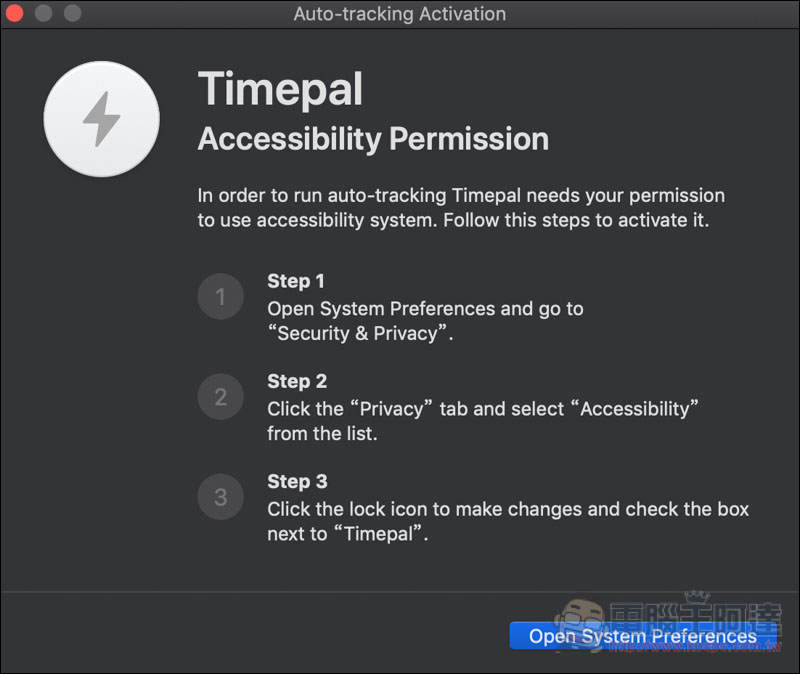The width and height of the screenshot is (800, 674).
Task: Click the Timepal heading
Action: (280, 89)
